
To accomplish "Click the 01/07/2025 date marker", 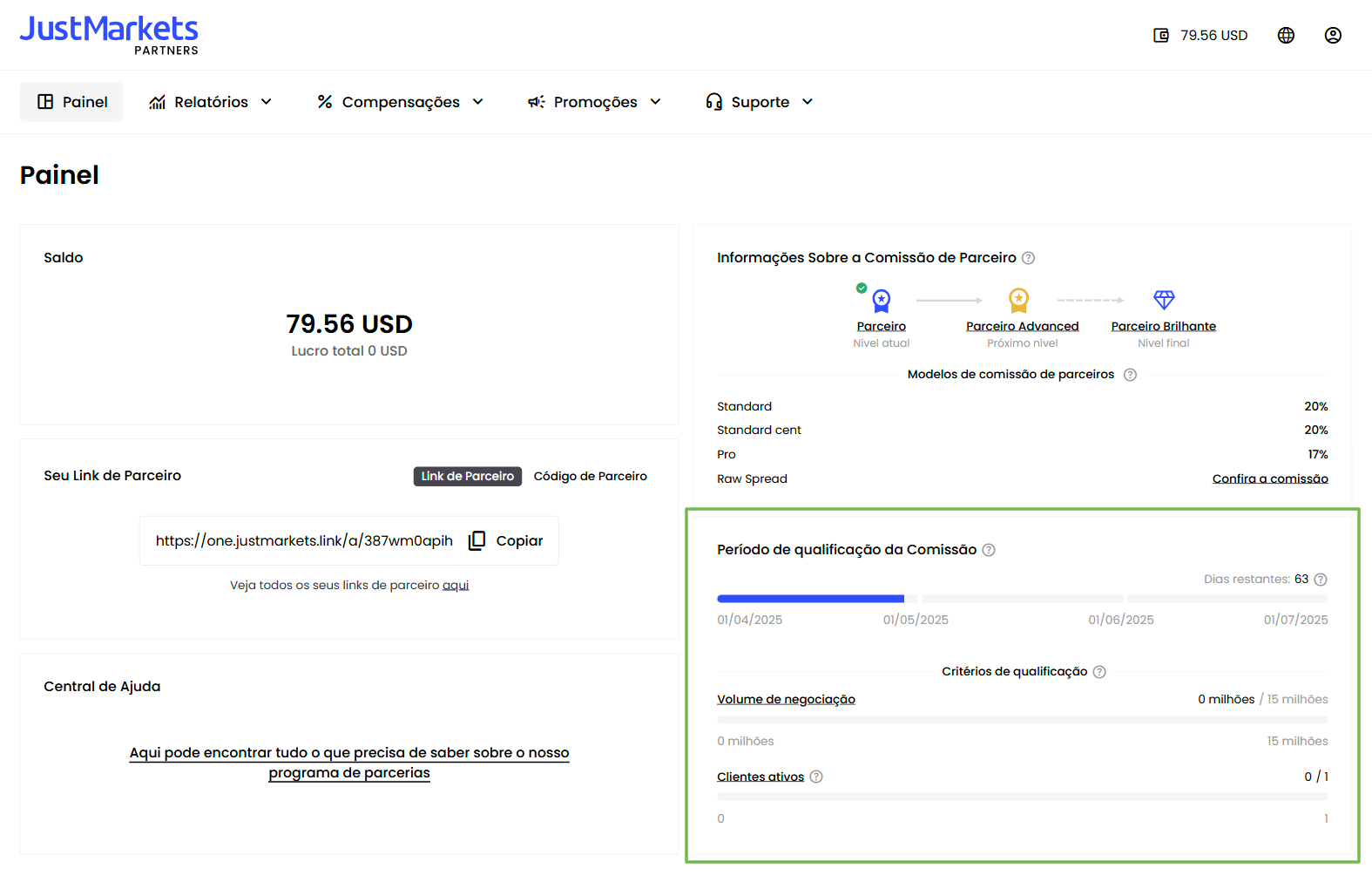I will [1296, 620].
